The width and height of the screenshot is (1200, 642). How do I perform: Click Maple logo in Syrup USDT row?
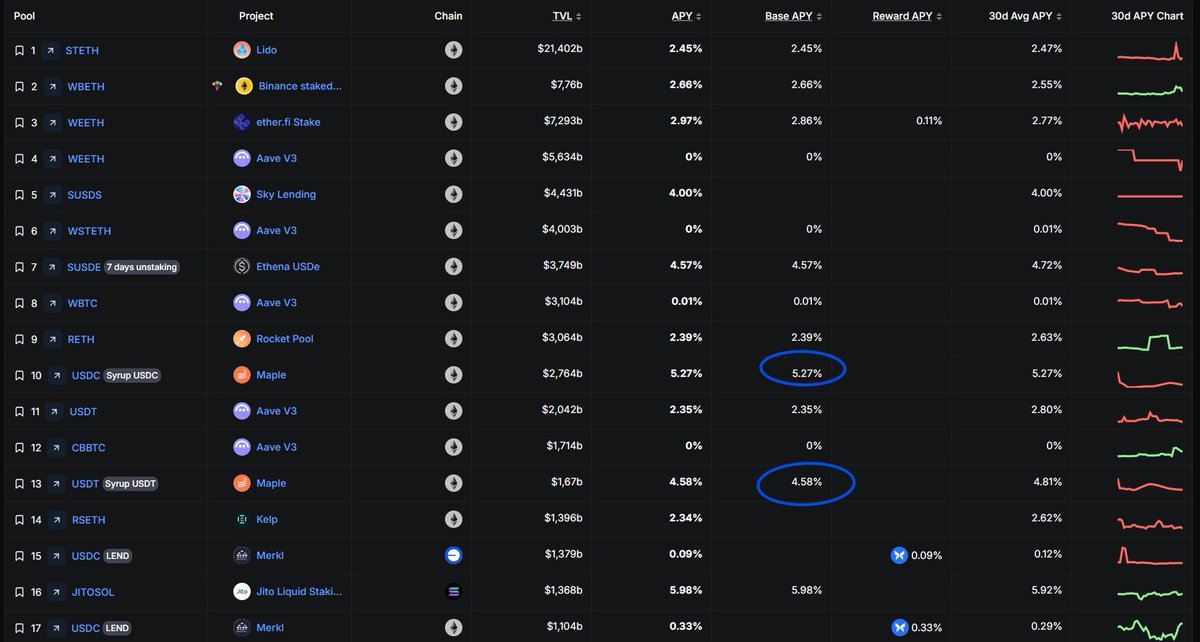point(242,483)
